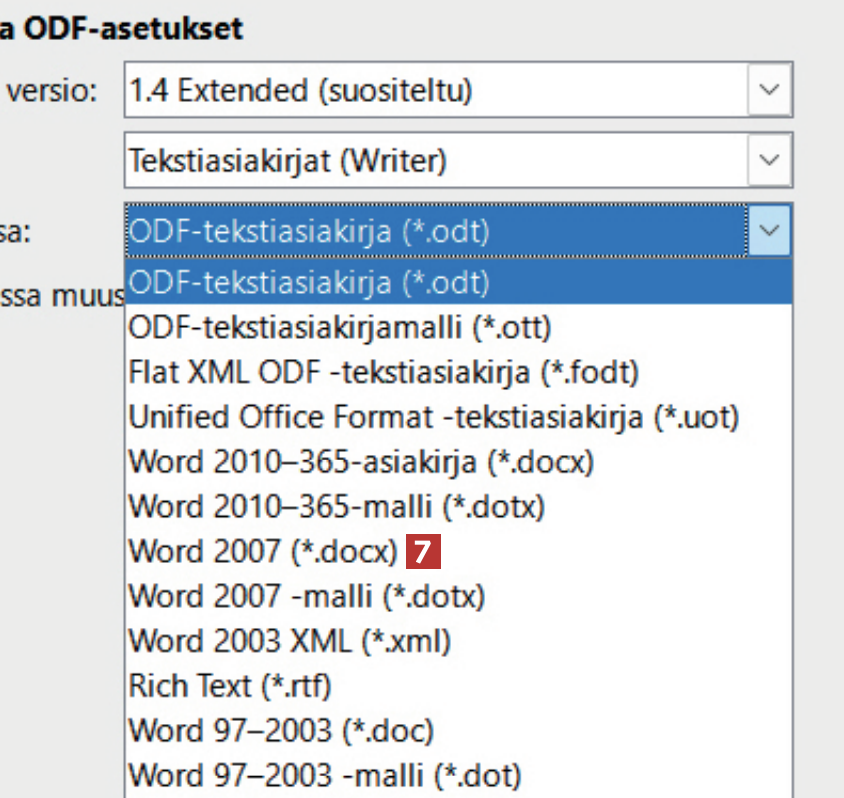Select ODF-tekstiasiakirja (*.odt) in the open list
Image resolution: width=844 pixels, height=798 pixels.
pyautogui.click(x=310, y=283)
